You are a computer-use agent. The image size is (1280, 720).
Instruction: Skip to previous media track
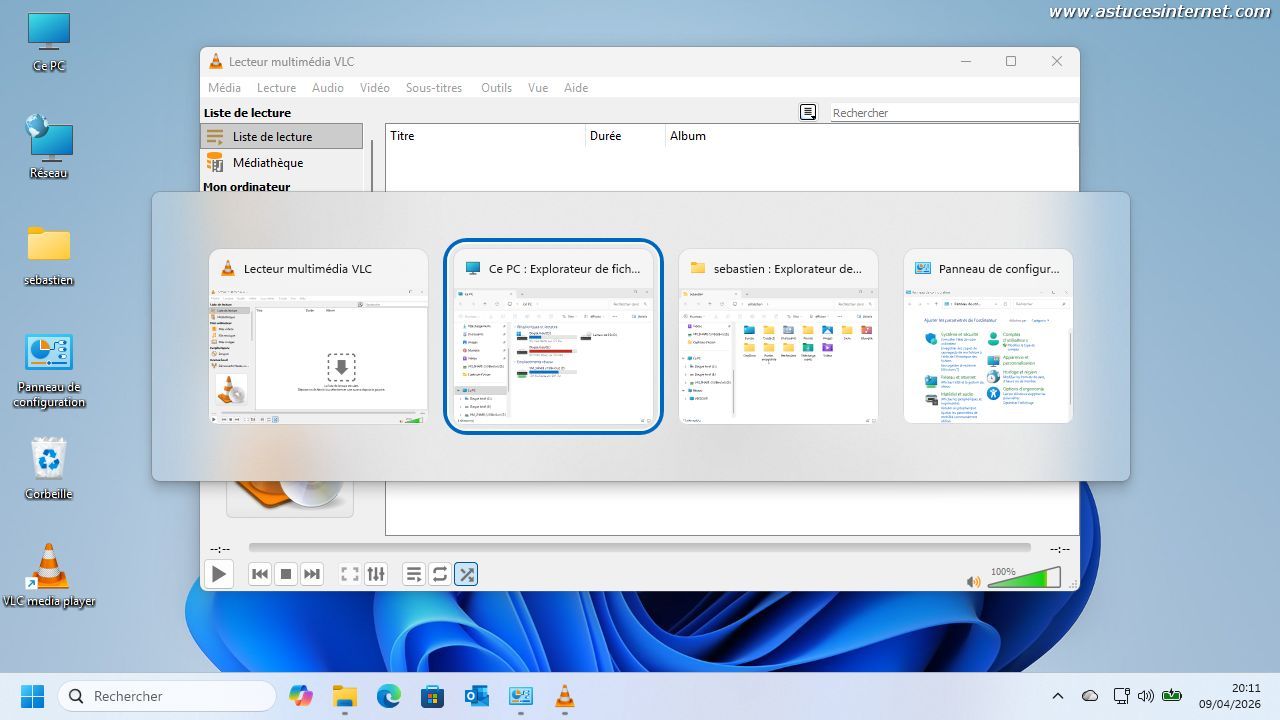pos(260,574)
